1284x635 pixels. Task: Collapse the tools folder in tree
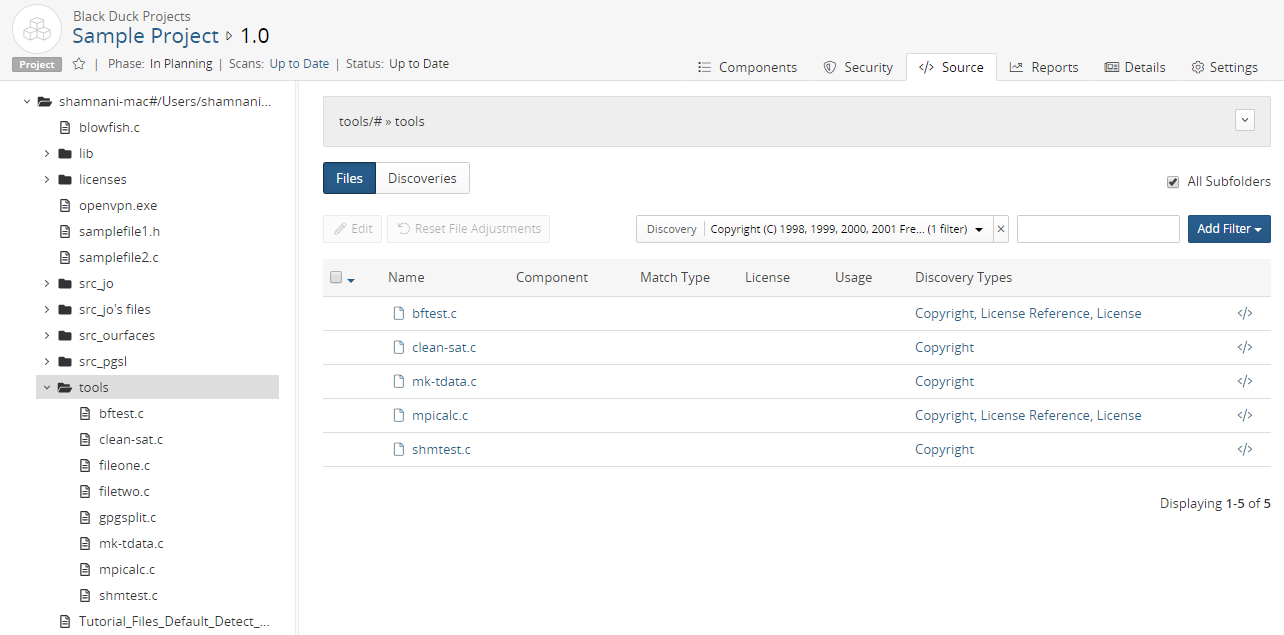point(47,387)
